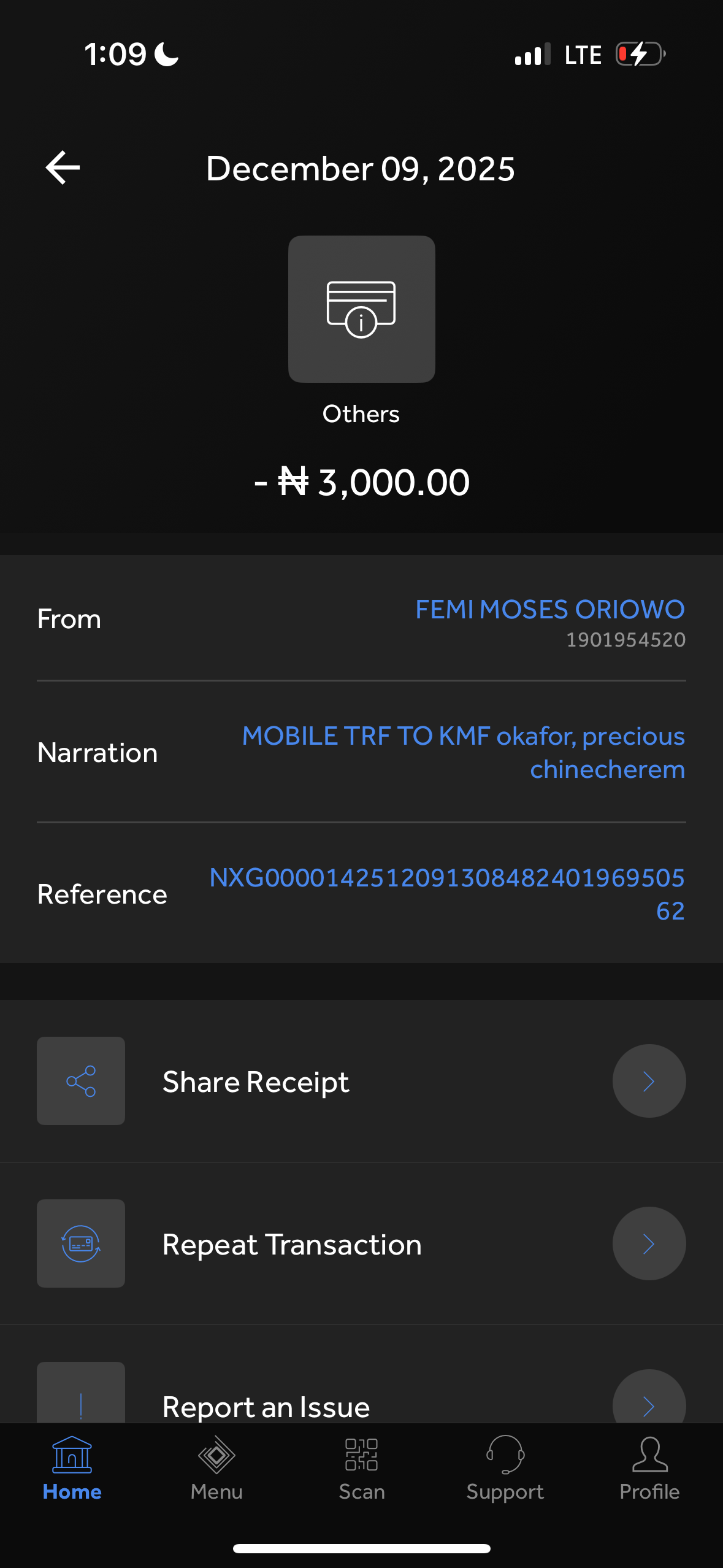Go to the Home tab
This screenshot has width=723, height=1568.
coord(72,1468)
